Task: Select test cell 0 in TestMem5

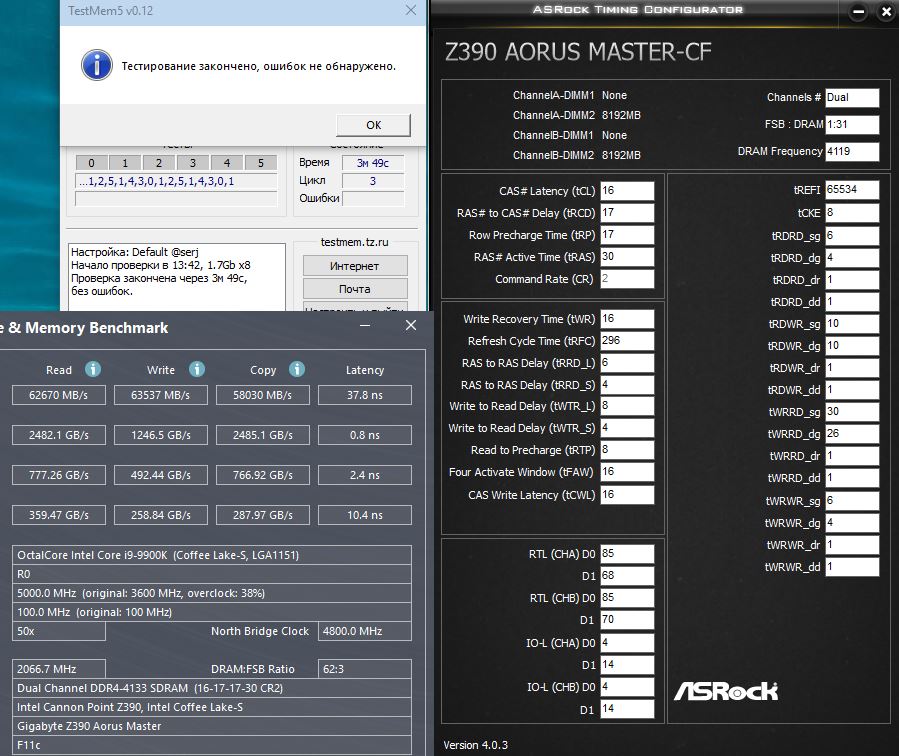Action: pyautogui.click(x=91, y=163)
